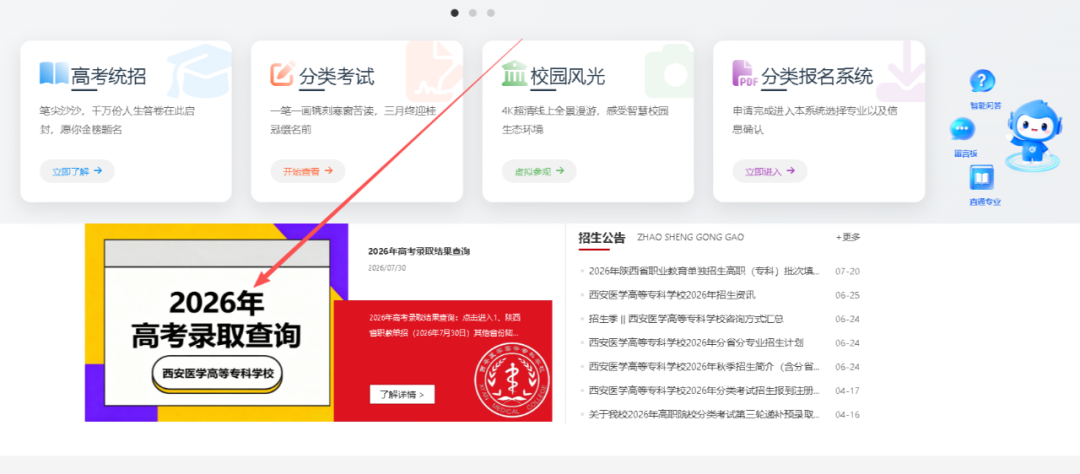Viewport: 1080px width, 474px height.
Task: Expand announcements via +更多 link
Action: click(x=848, y=237)
